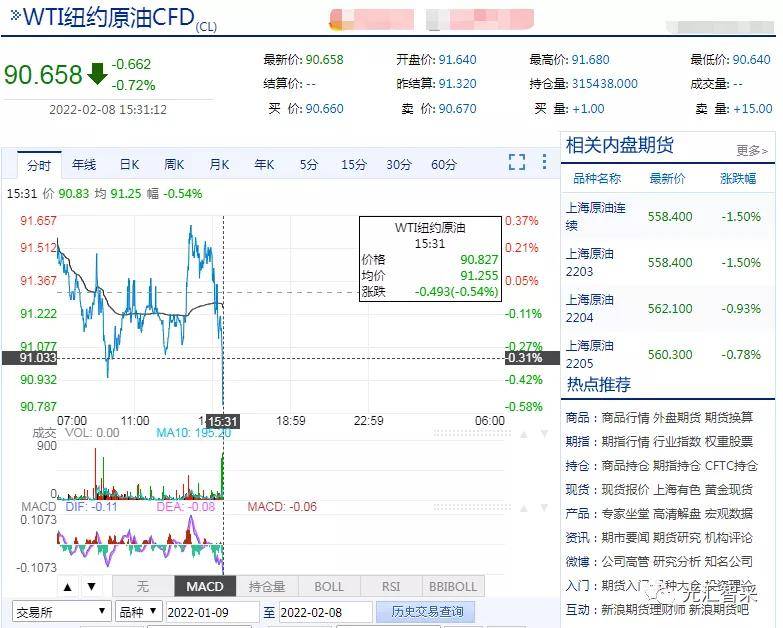Switch to the 日K chart tab

129,164
